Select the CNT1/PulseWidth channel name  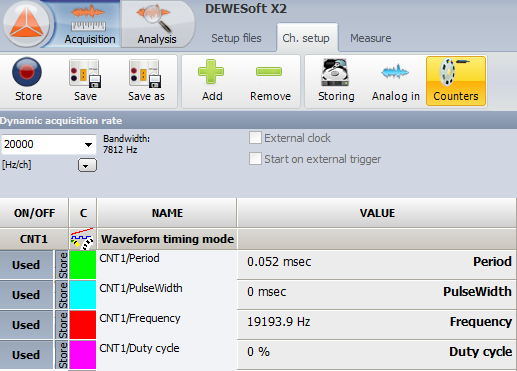point(141,288)
